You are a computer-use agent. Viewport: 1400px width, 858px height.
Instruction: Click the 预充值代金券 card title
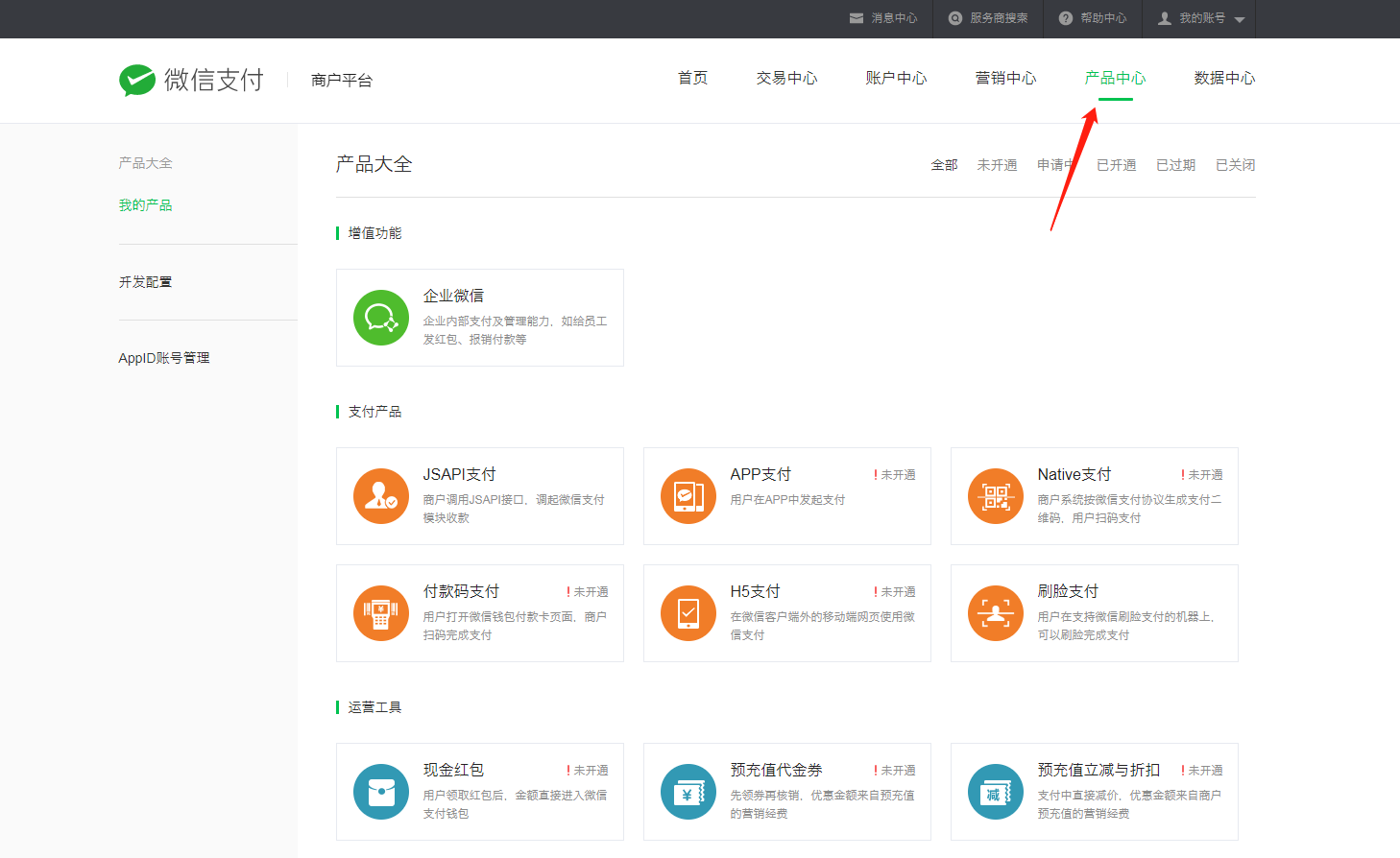[x=776, y=770]
